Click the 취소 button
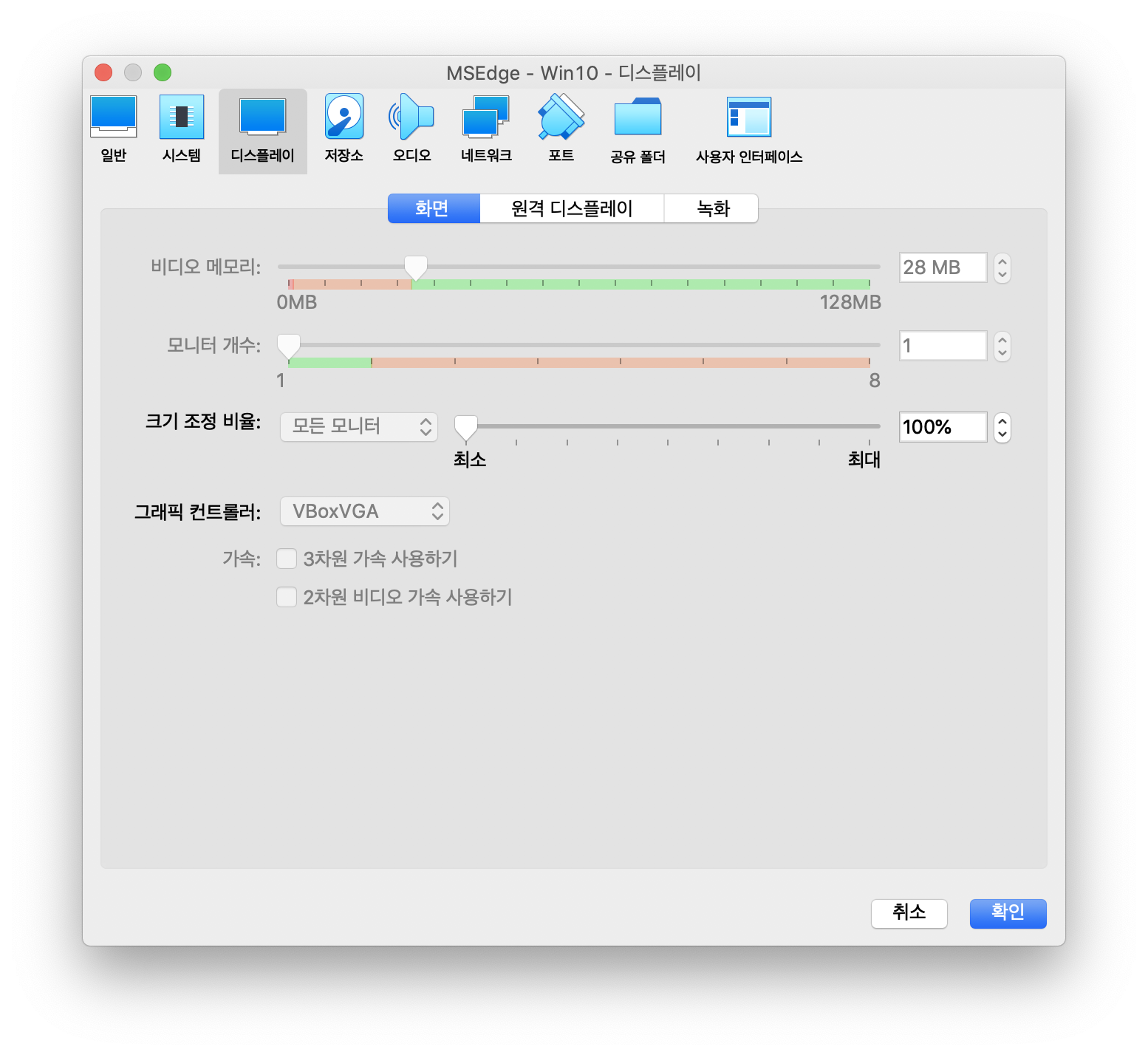This screenshot has height=1055, width=1148. [x=909, y=913]
